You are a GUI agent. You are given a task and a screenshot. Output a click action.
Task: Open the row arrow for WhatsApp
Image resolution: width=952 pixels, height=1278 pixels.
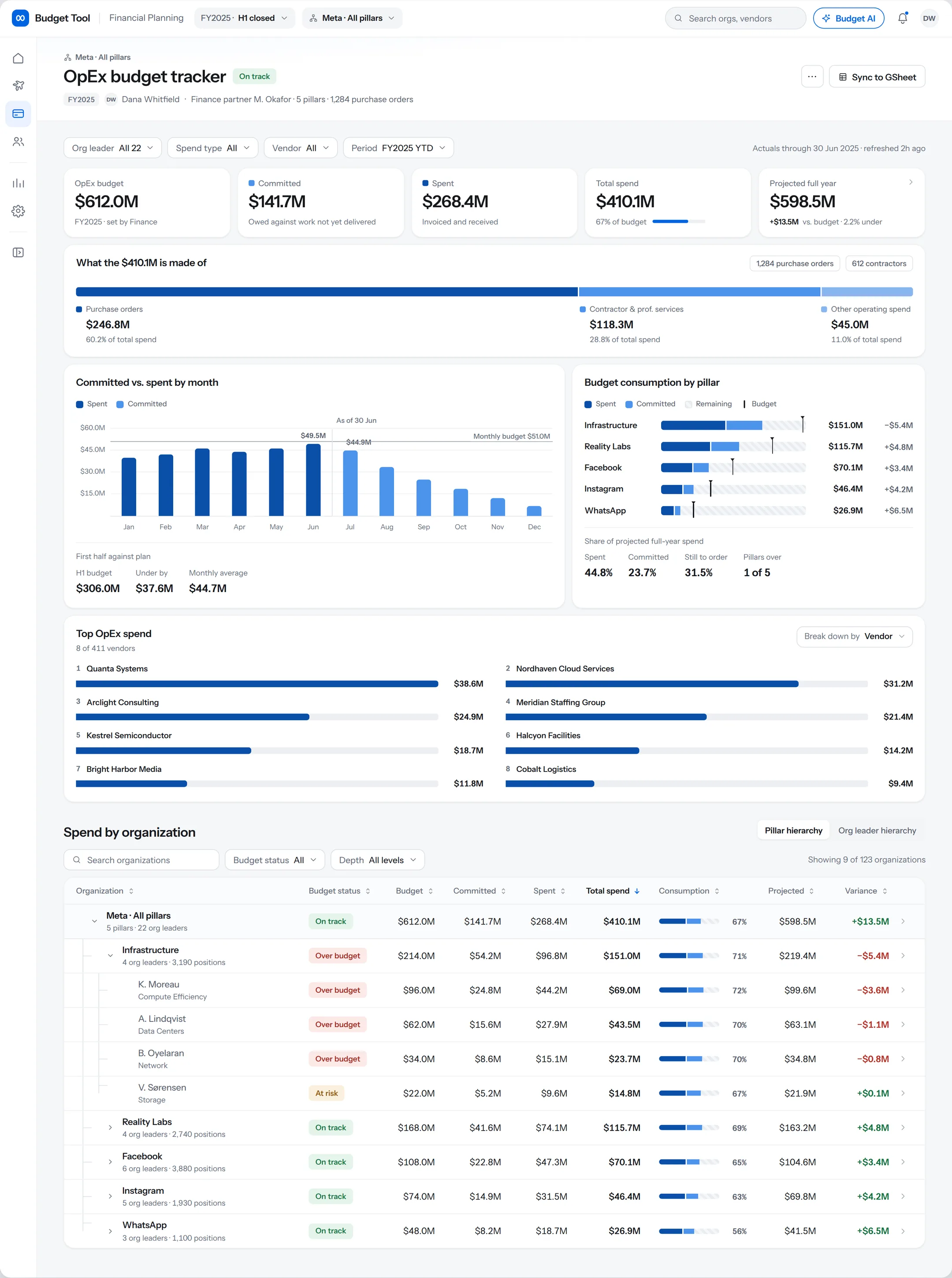click(903, 1231)
